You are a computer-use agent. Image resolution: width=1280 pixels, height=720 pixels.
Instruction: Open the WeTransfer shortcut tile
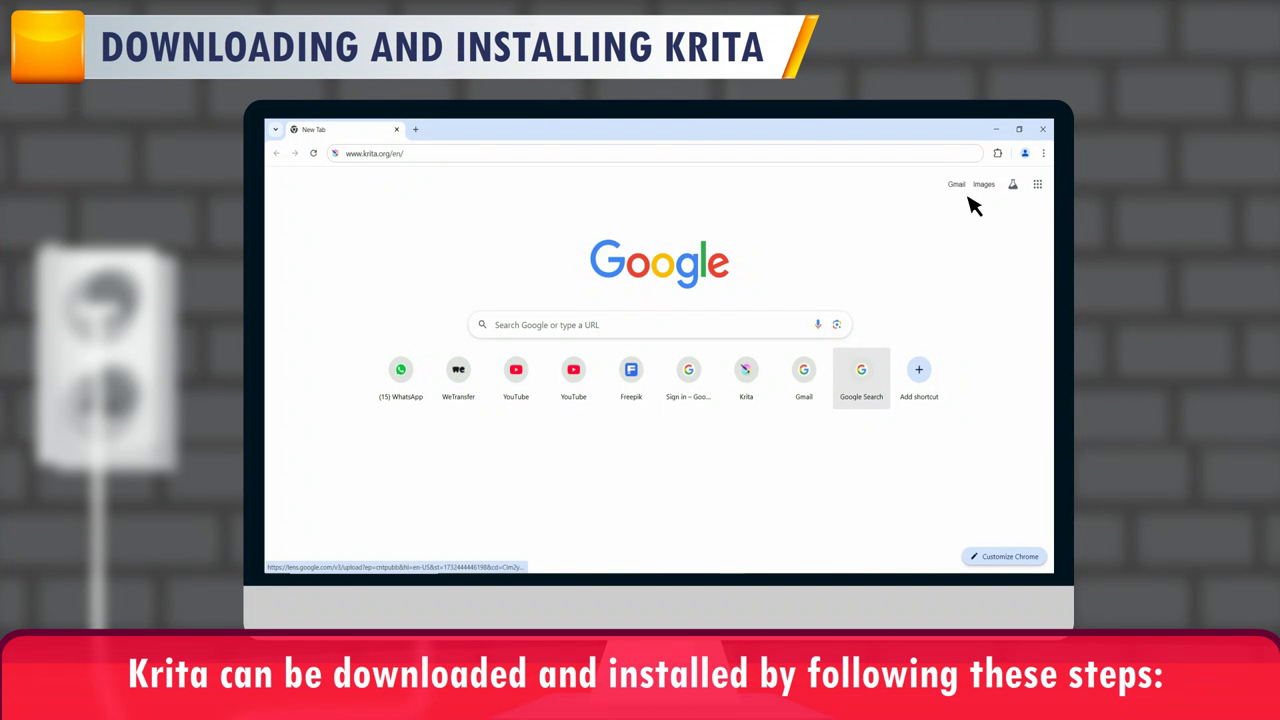[x=458, y=378]
